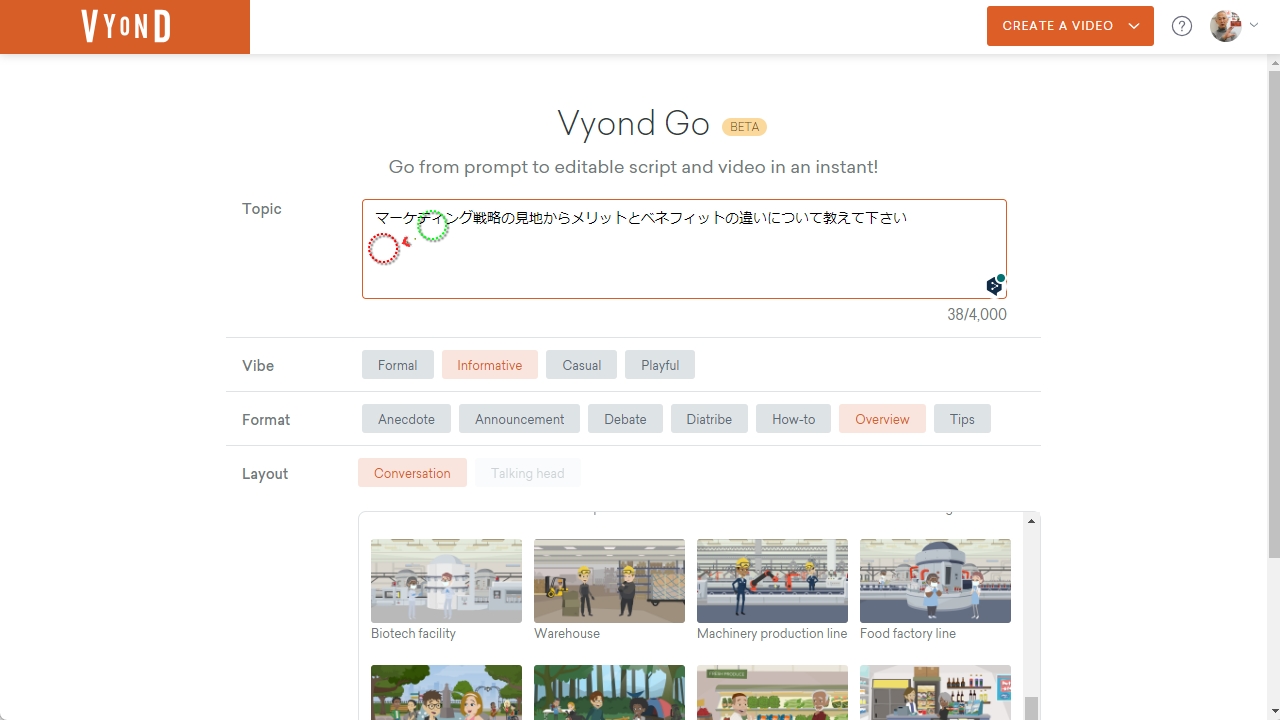Image resolution: width=1280 pixels, height=720 pixels.
Task: Click the BETA badge next to Vyond Go
Action: pyautogui.click(x=744, y=126)
